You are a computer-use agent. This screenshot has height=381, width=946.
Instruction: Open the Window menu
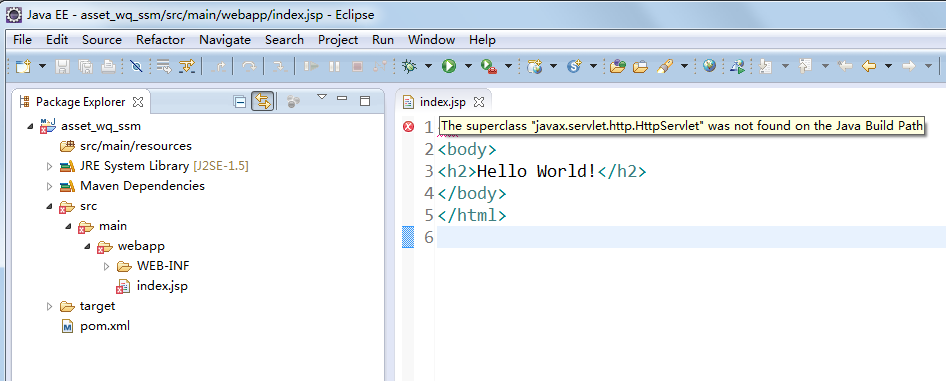pyautogui.click(x=431, y=40)
